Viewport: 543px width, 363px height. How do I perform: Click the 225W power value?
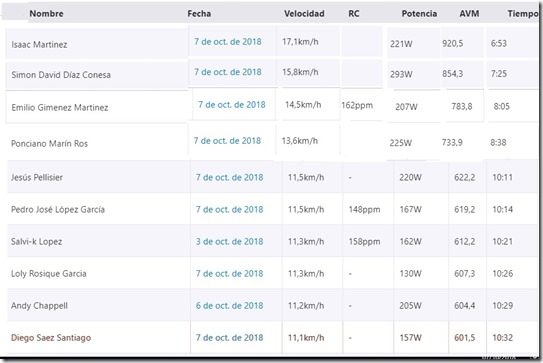pyautogui.click(x=401, y=143)
